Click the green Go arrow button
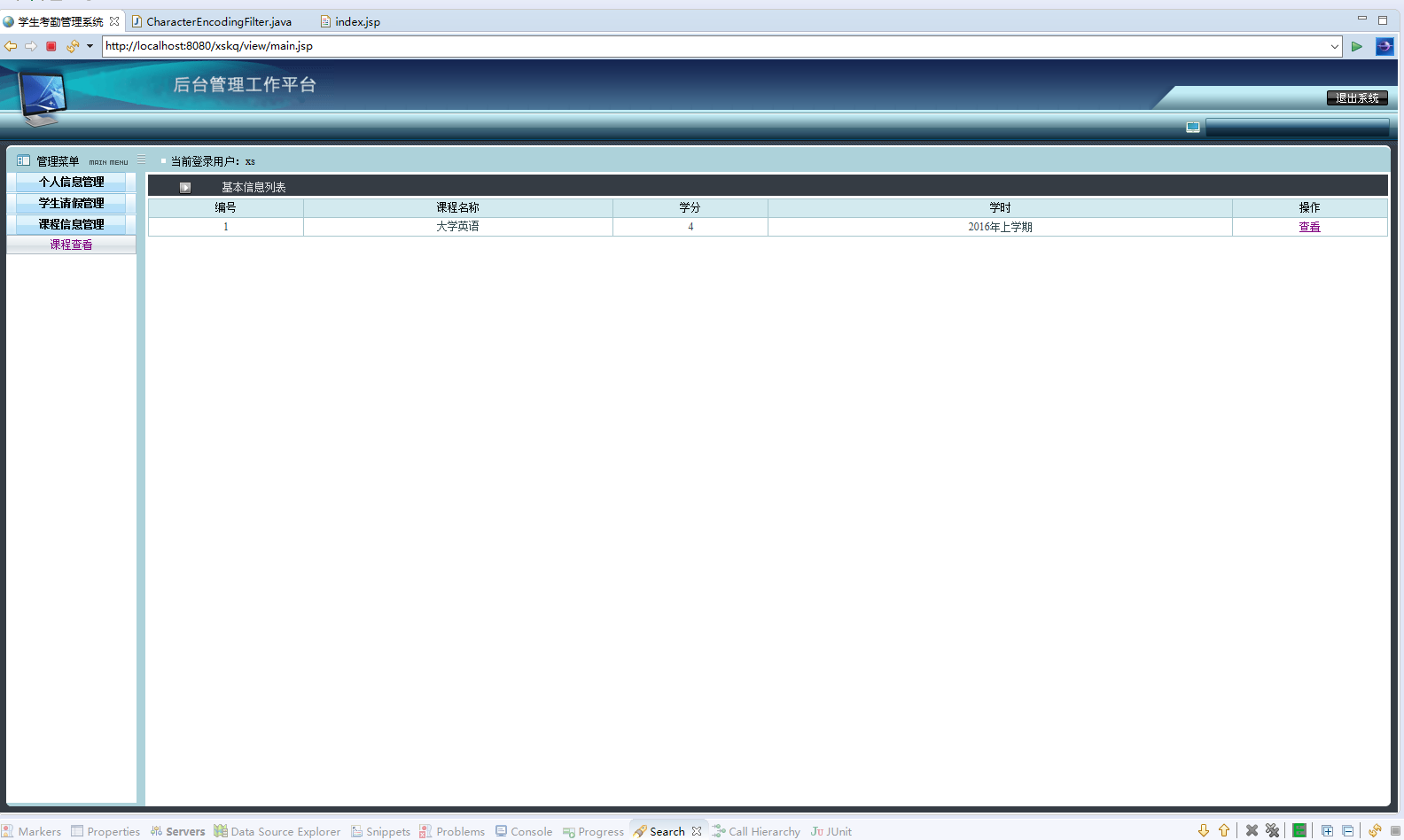Viewport: 1404px width, 840px height. click(x=1356, y=46)
